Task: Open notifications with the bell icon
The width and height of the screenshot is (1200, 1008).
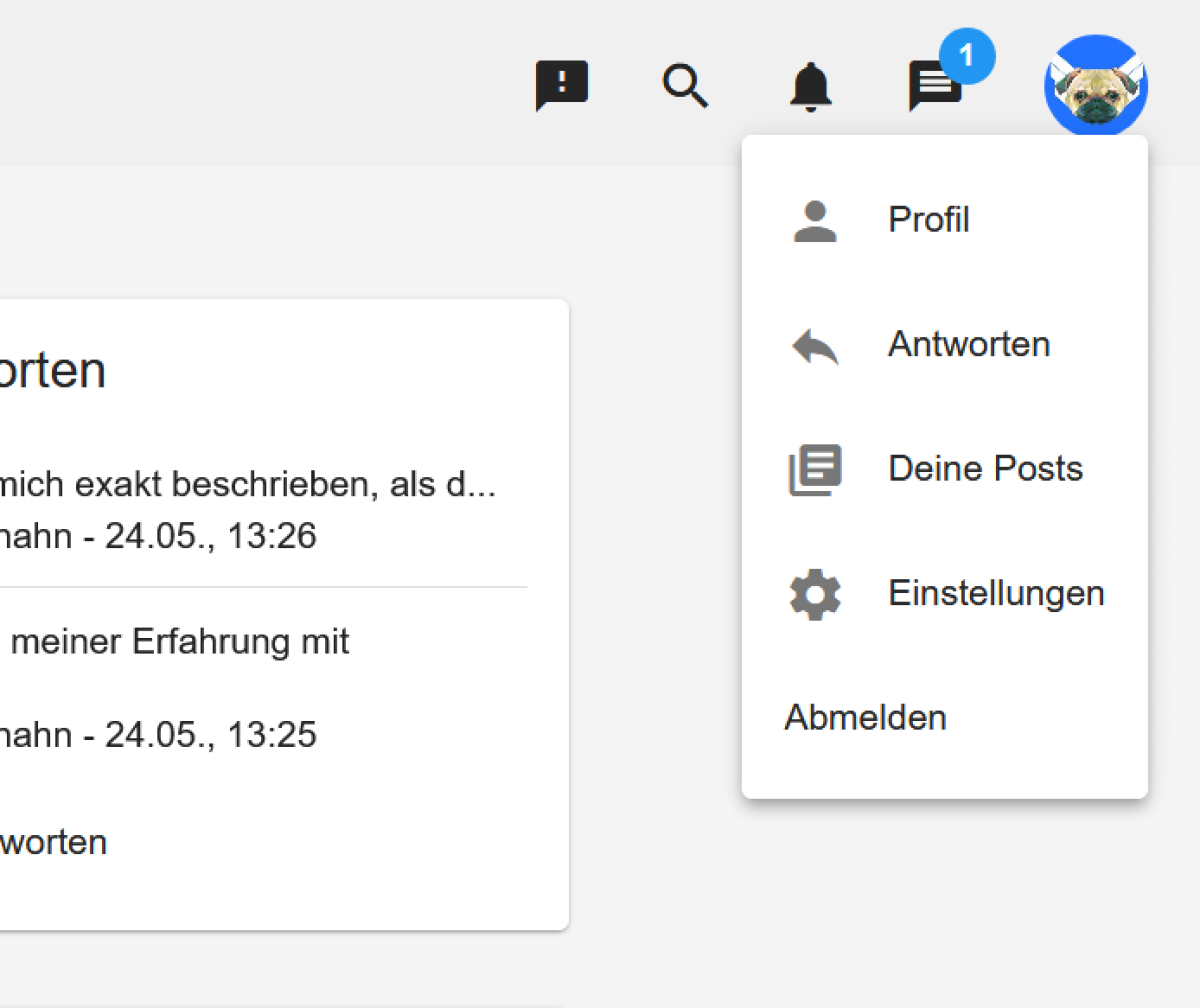Action: tap(810, 86)
